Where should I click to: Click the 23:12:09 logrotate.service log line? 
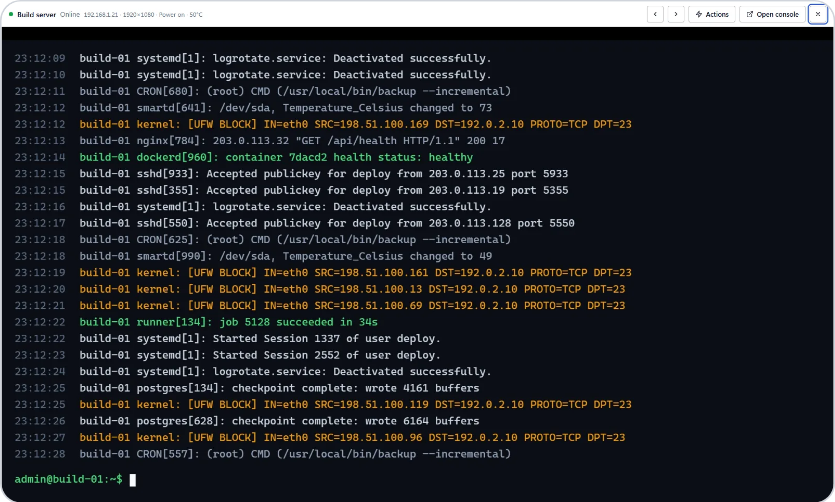pyautogui.click(x=253, y=58)
